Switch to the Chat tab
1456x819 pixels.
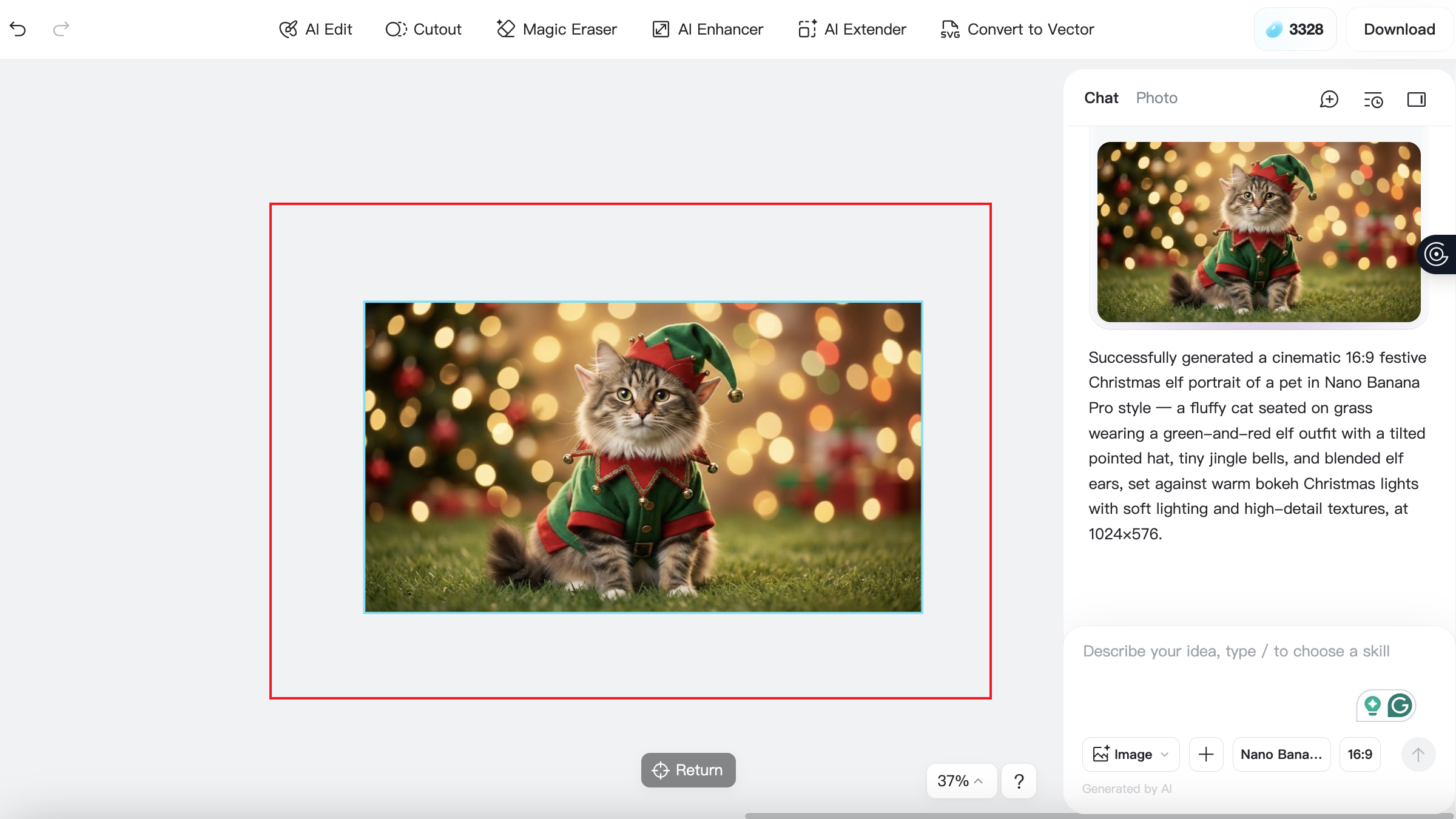(x=1101, y=98)
